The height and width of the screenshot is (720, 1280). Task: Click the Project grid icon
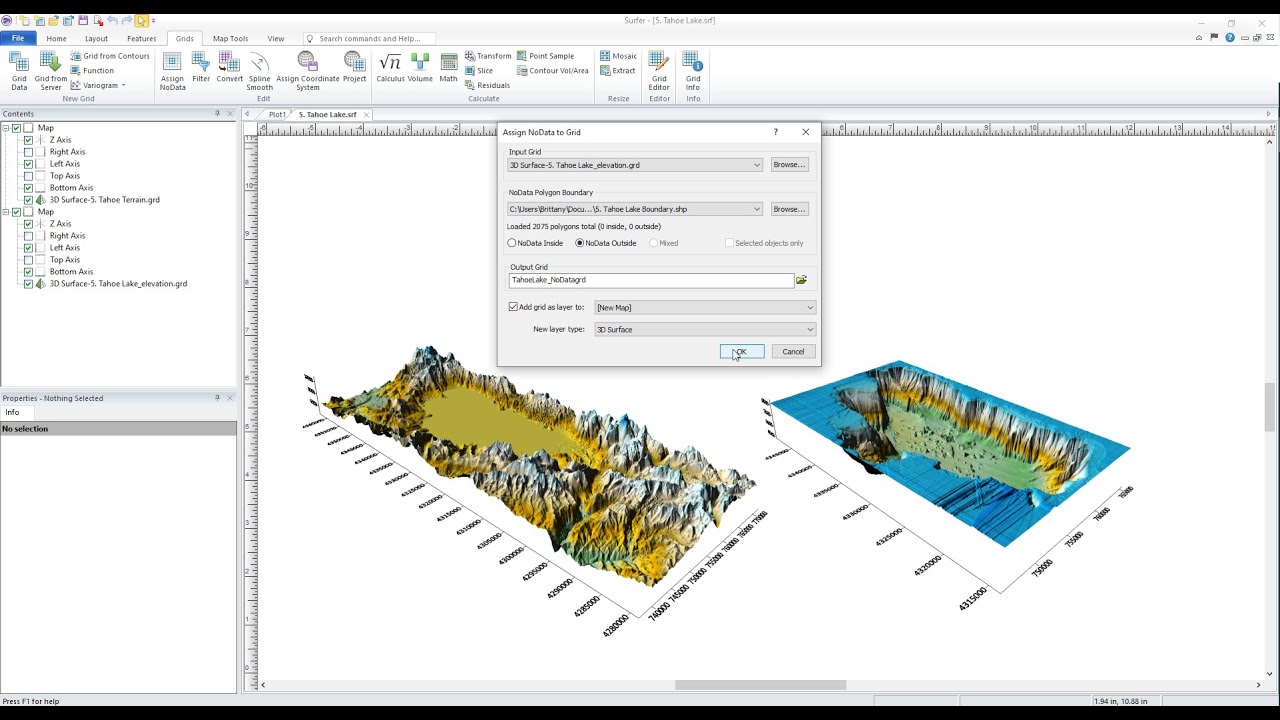click(x=354, y=68)
